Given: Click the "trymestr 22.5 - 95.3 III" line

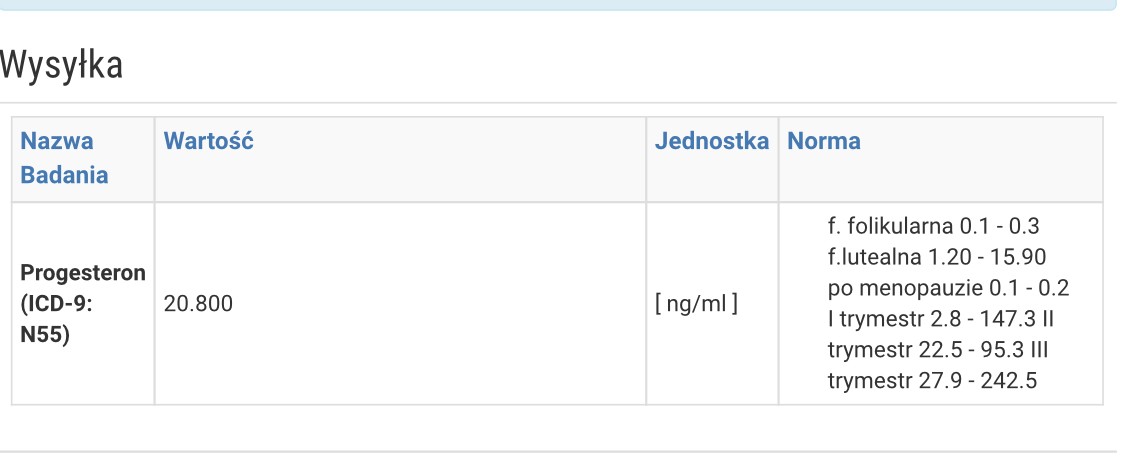Looking at the screenshot, I should pos(937,350).
